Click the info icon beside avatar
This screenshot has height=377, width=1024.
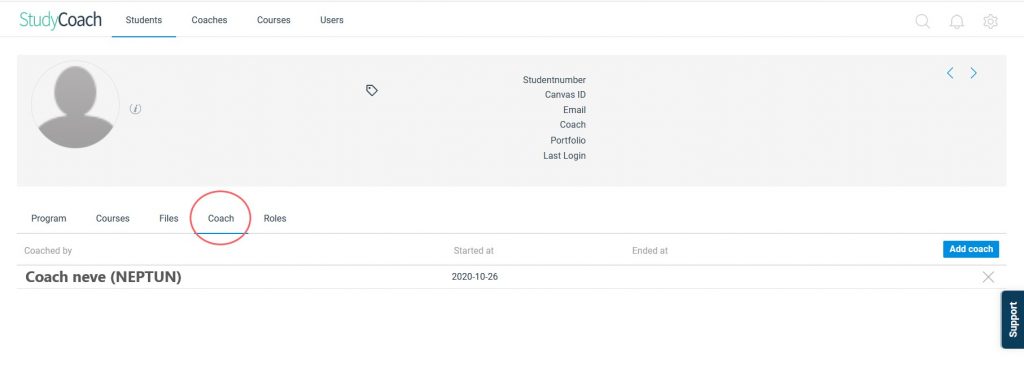(135, 109)
